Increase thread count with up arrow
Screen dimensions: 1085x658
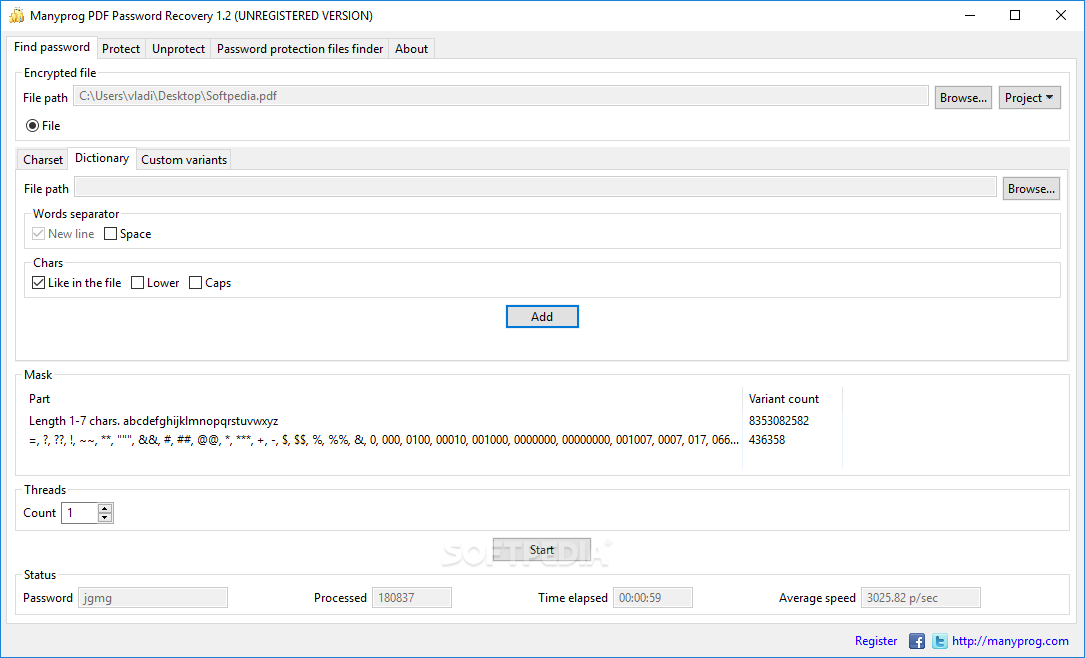pos(104,509)
